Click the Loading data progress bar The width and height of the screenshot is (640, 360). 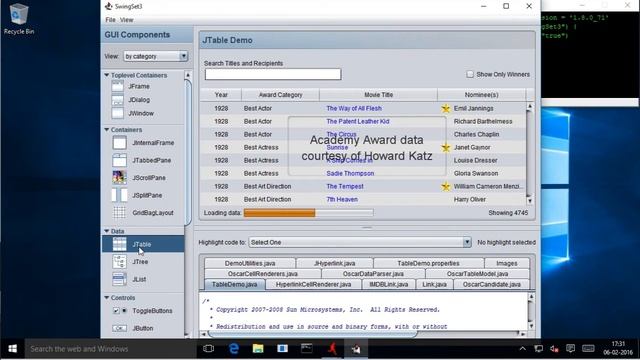pos(309,213)
